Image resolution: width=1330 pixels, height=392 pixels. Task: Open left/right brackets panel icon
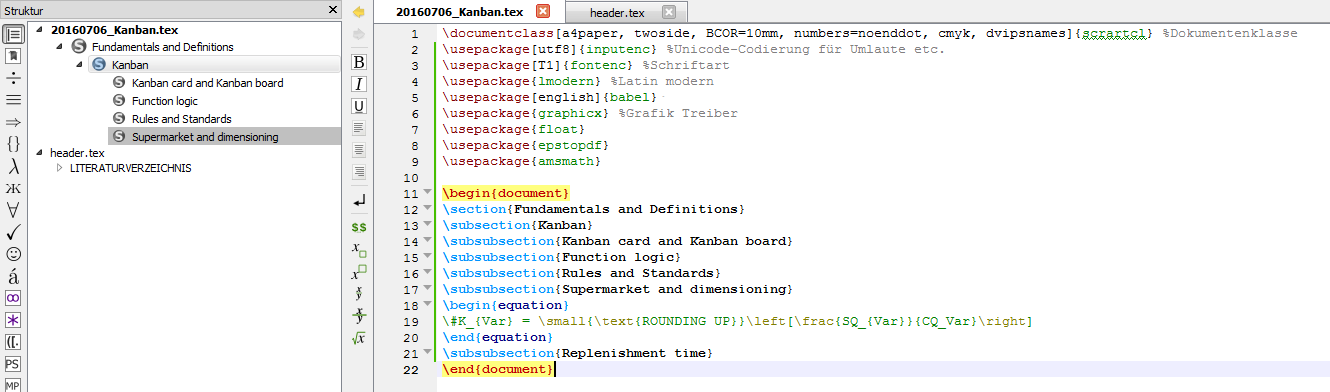pos(14,342)
